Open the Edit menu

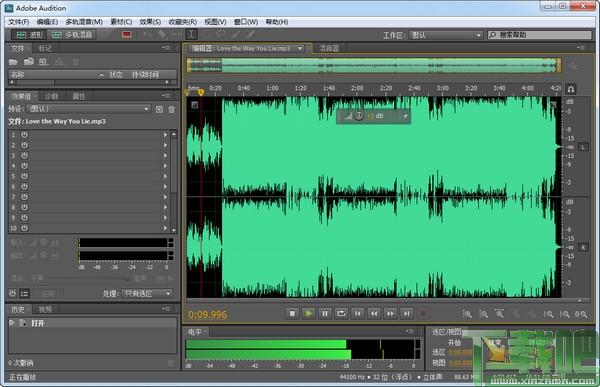tap(47, 22)
